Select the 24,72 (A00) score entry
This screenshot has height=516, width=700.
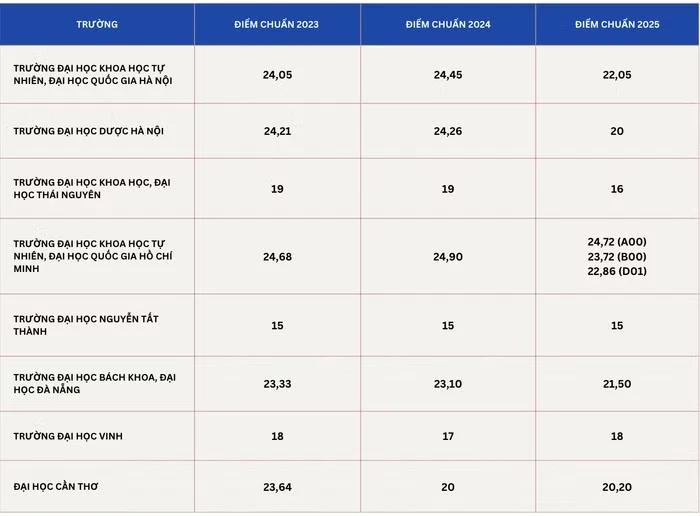617,242
